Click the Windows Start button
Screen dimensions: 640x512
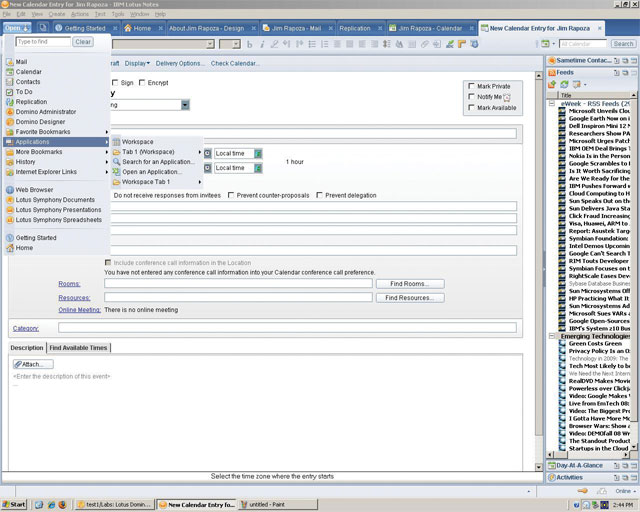(x=14, y=505)
